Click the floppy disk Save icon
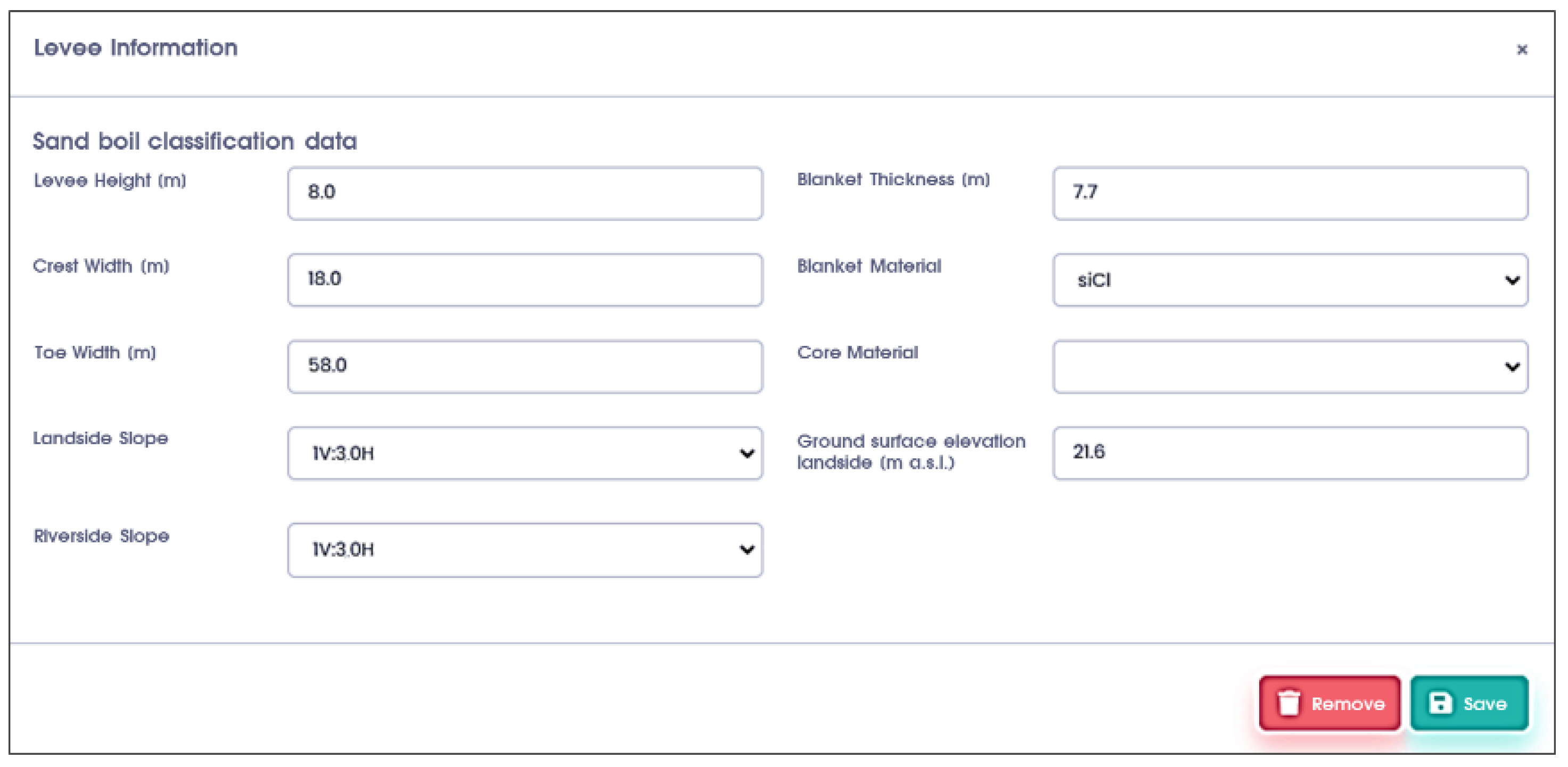The width and height of the screenshot is (1568, 767). 1440,703
